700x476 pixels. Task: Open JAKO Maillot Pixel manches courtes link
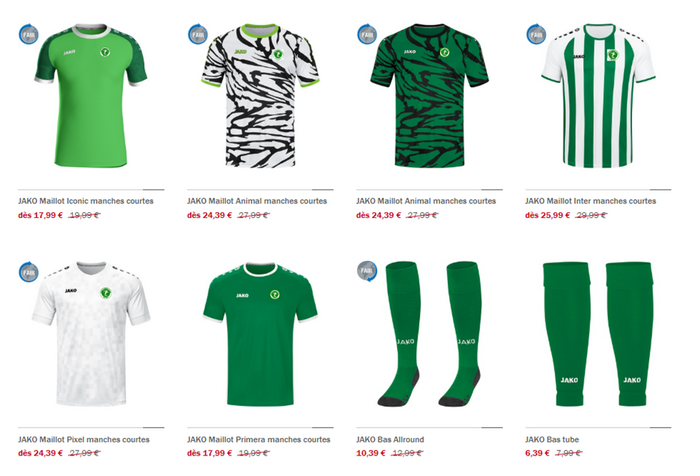coord(84,439)
